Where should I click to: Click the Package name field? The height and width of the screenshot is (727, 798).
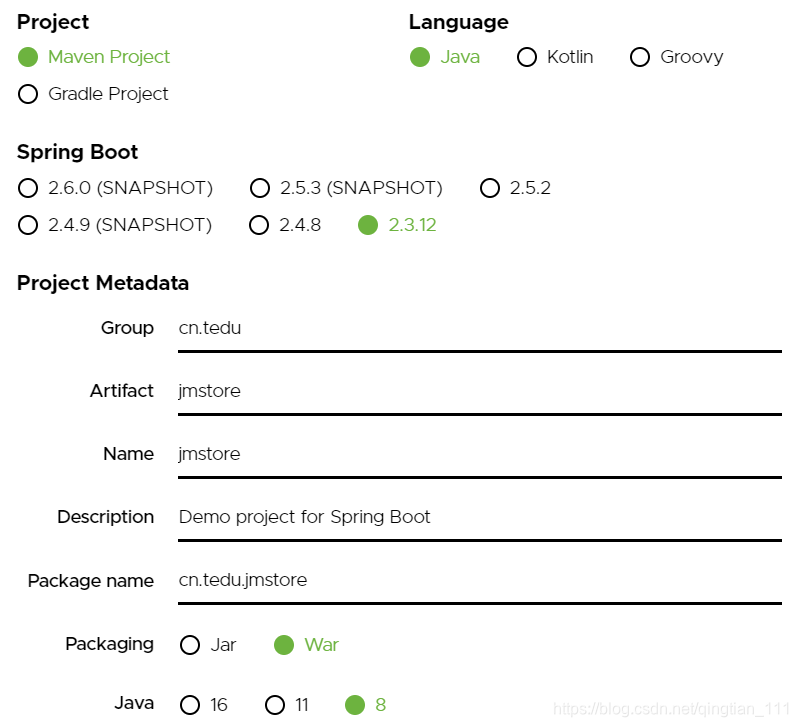[479, 580]
